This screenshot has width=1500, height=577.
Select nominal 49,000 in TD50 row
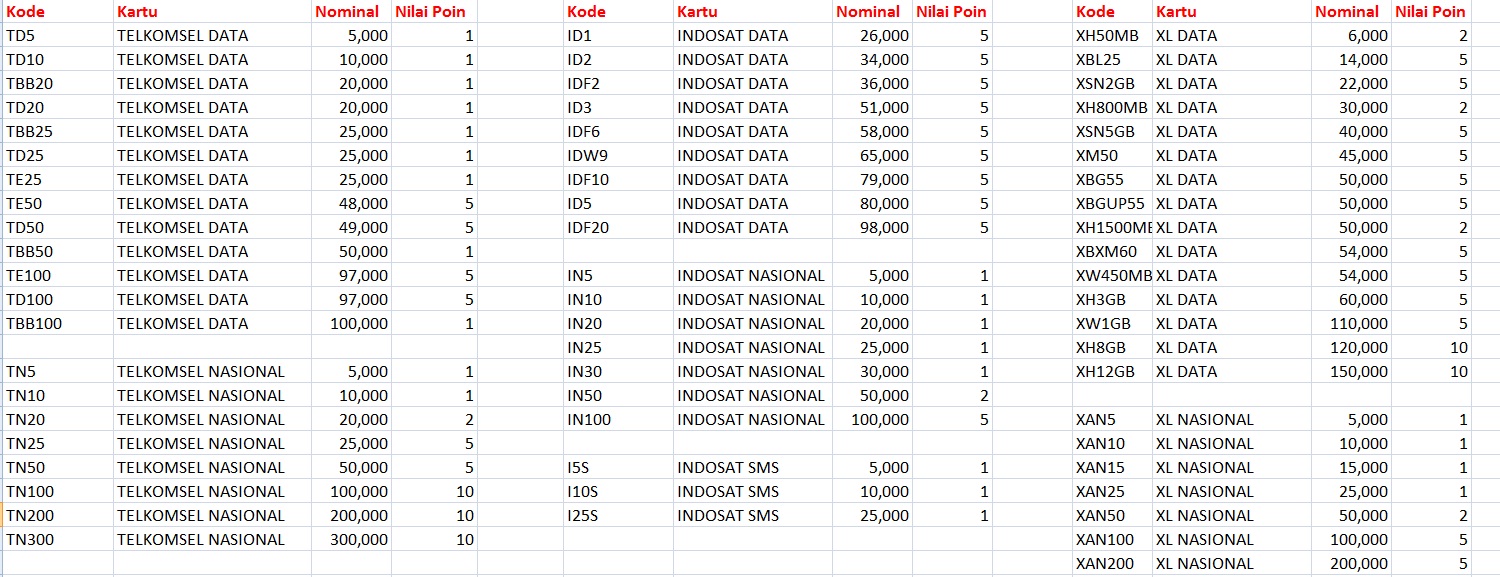(351, 227)
